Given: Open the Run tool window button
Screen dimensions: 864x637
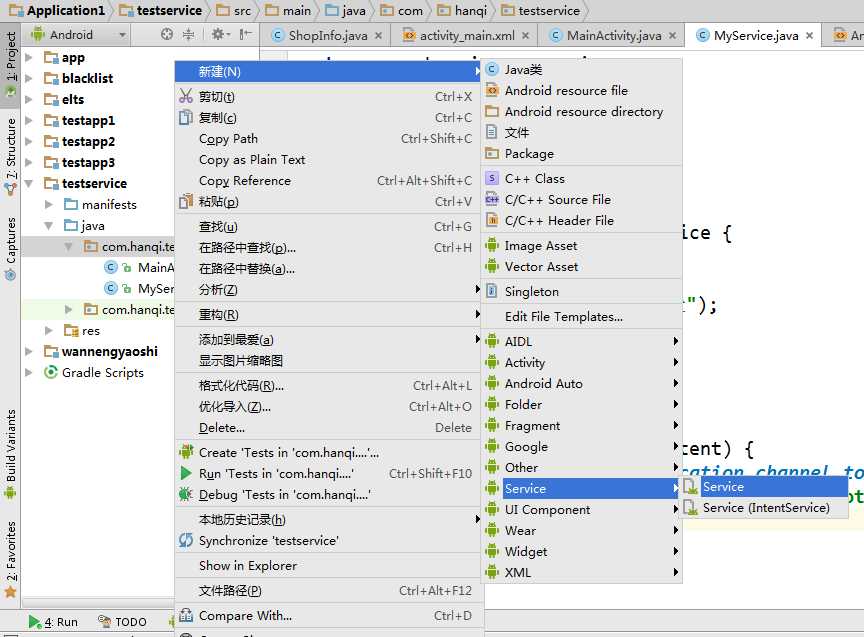Looking at the screenshot, I should (x=53, y=622).
